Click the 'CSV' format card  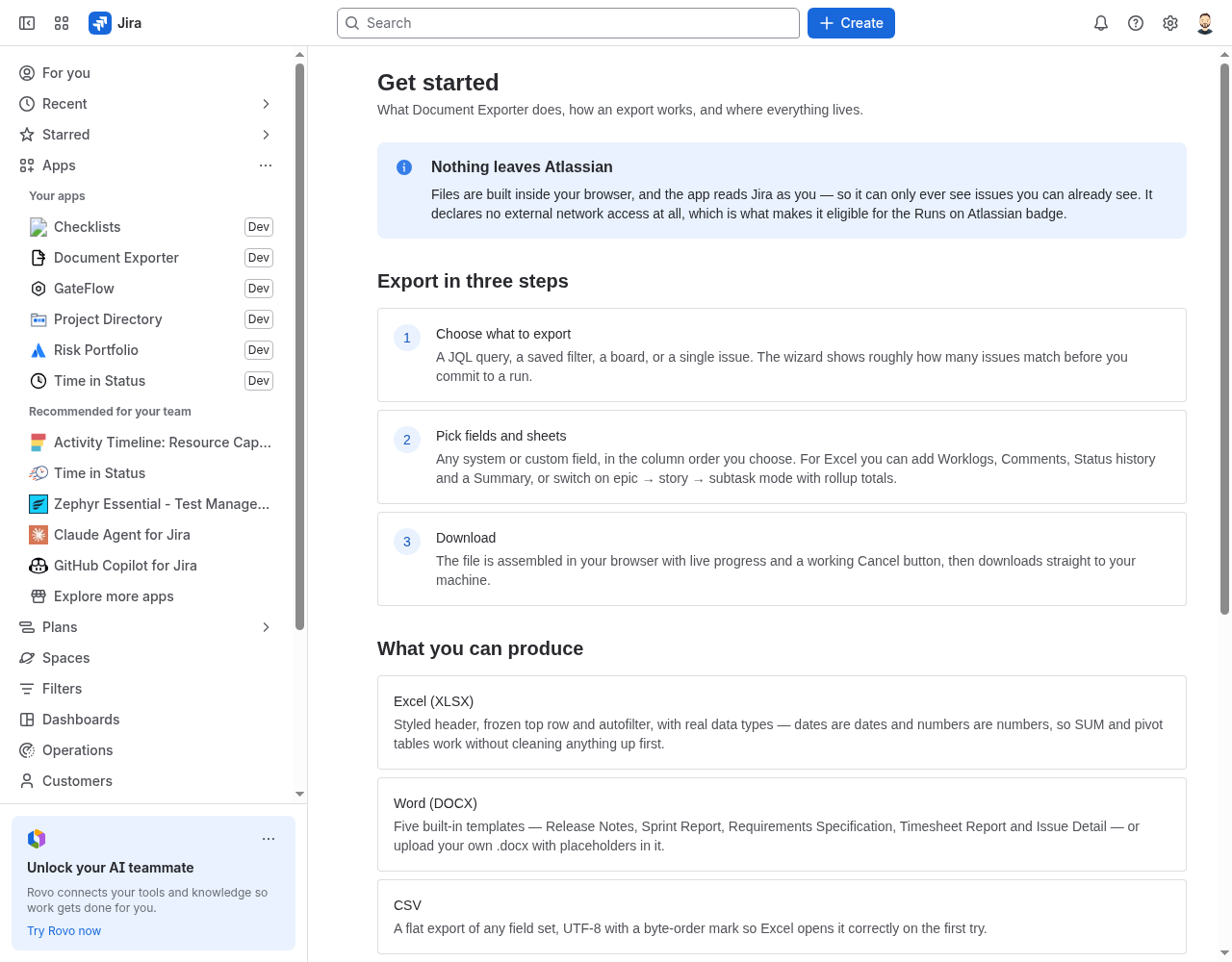(x=782, y=917)
